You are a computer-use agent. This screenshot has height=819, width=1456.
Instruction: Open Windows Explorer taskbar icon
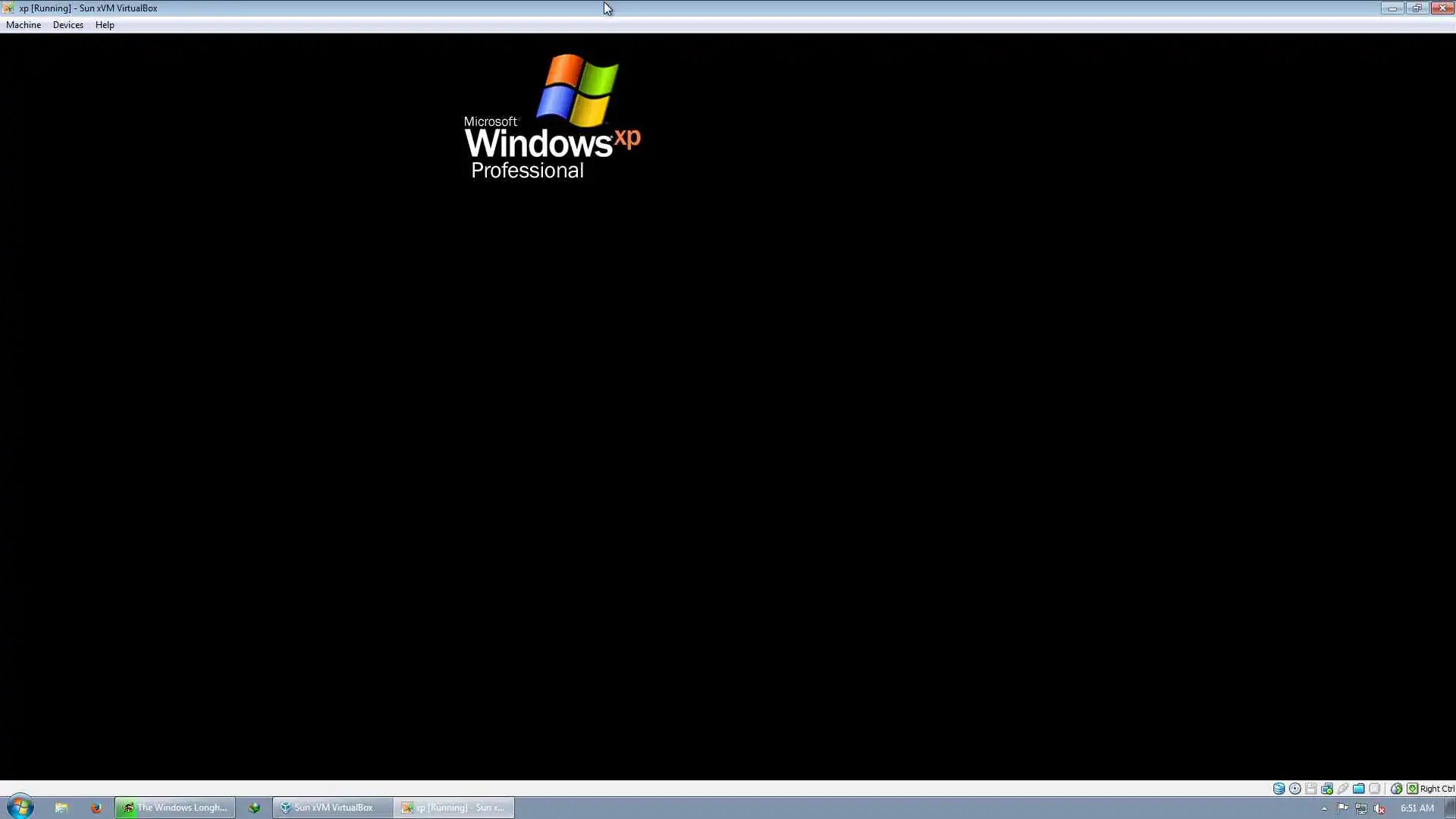(61, 808)
